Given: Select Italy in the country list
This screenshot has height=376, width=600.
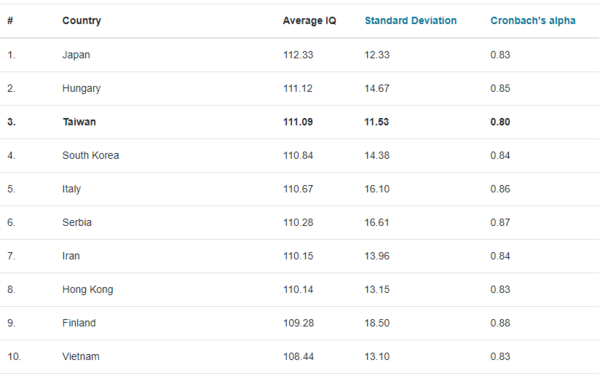Looking at the screenshot, I should click(72, 189).
